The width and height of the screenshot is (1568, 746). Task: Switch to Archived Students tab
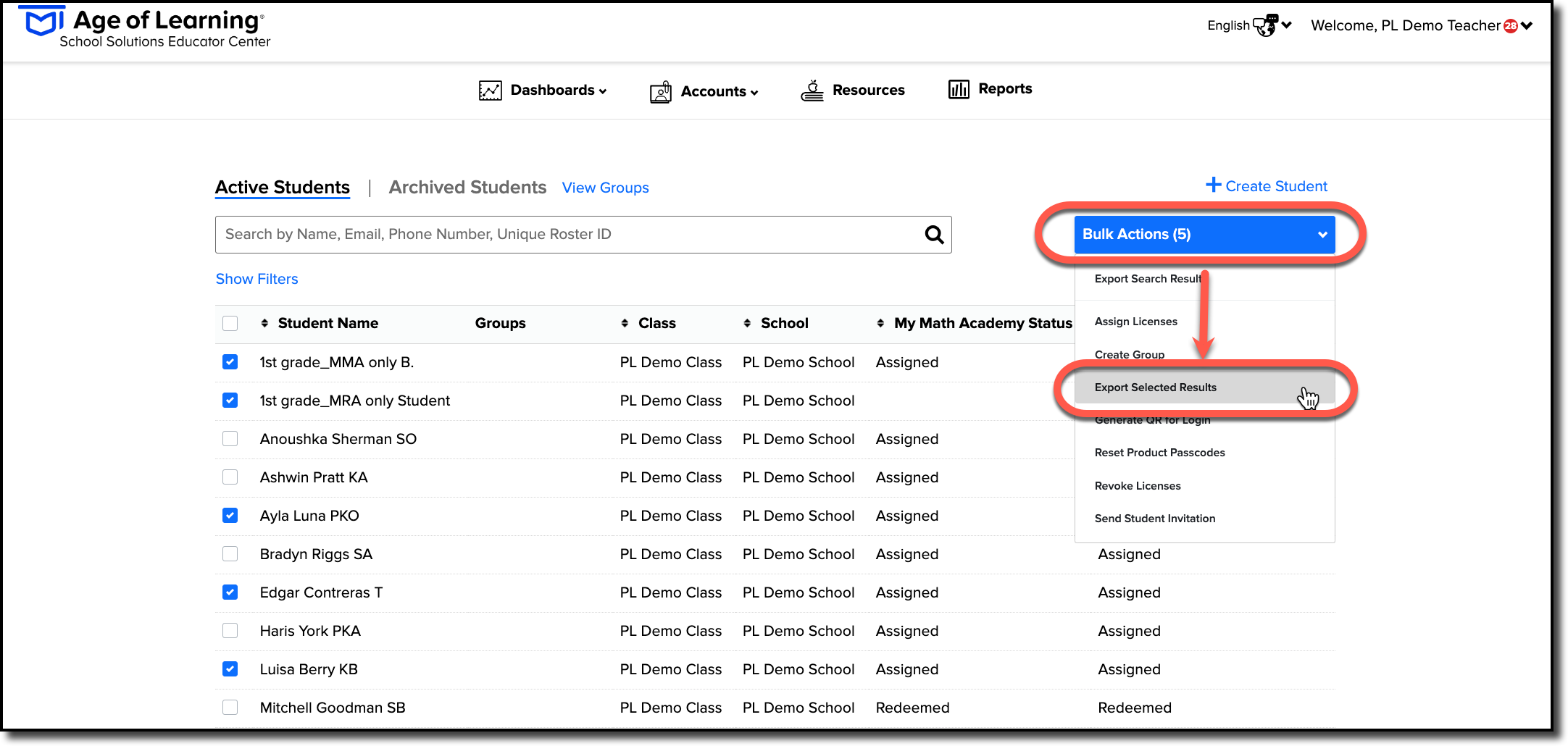click(x=467, y=188)
